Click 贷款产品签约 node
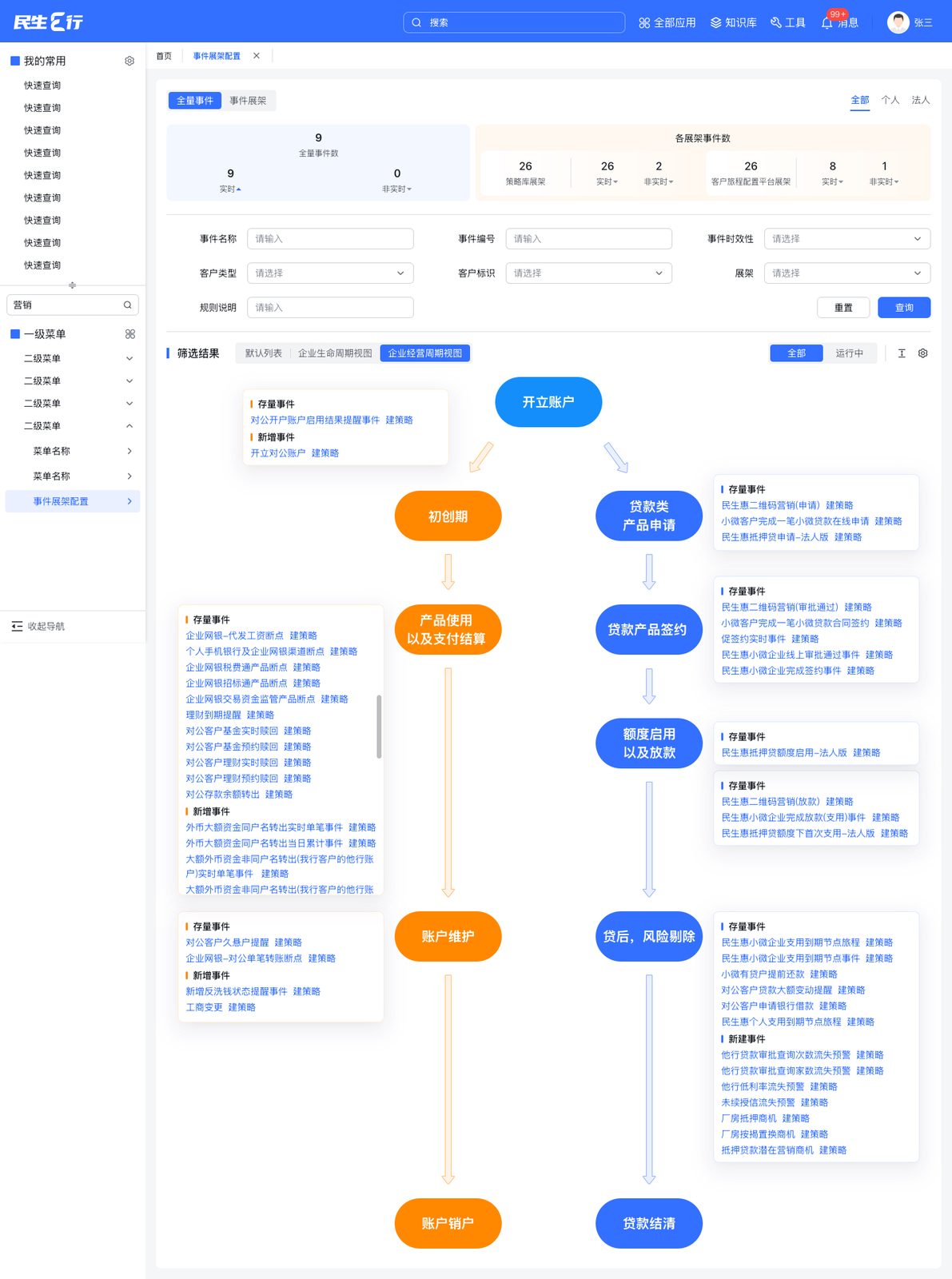 pyautogui.click(x=648, y=630)
